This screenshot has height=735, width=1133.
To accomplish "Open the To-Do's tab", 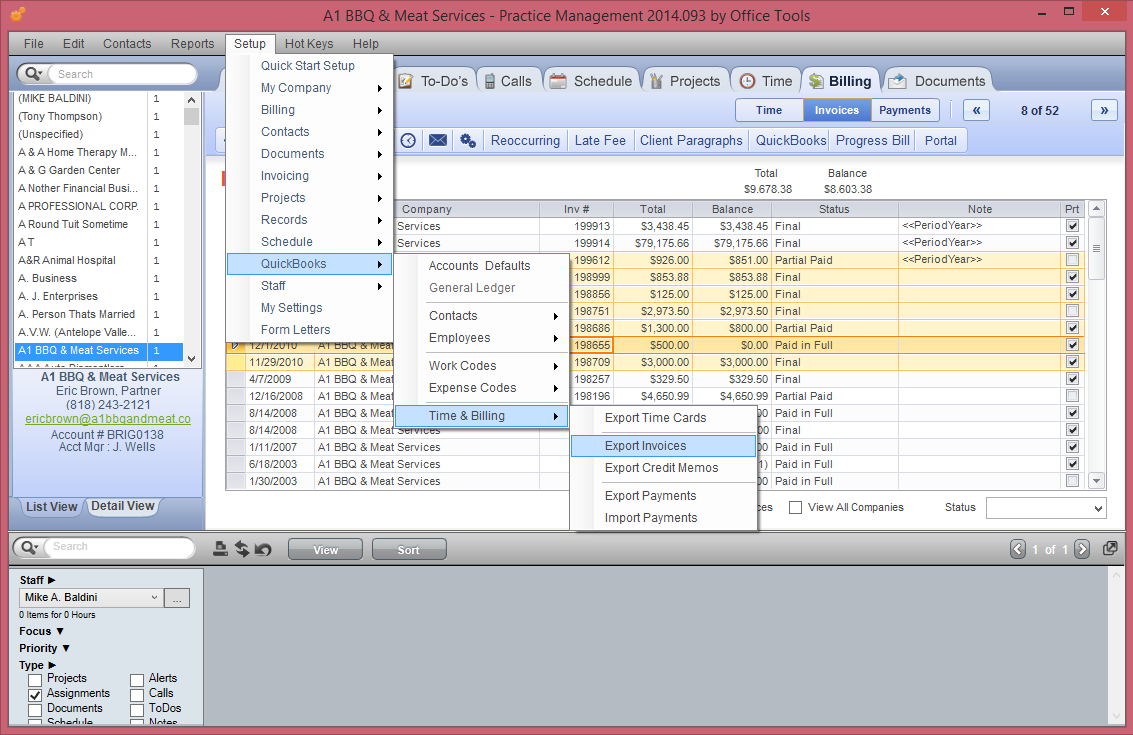I will coord(434,81).
